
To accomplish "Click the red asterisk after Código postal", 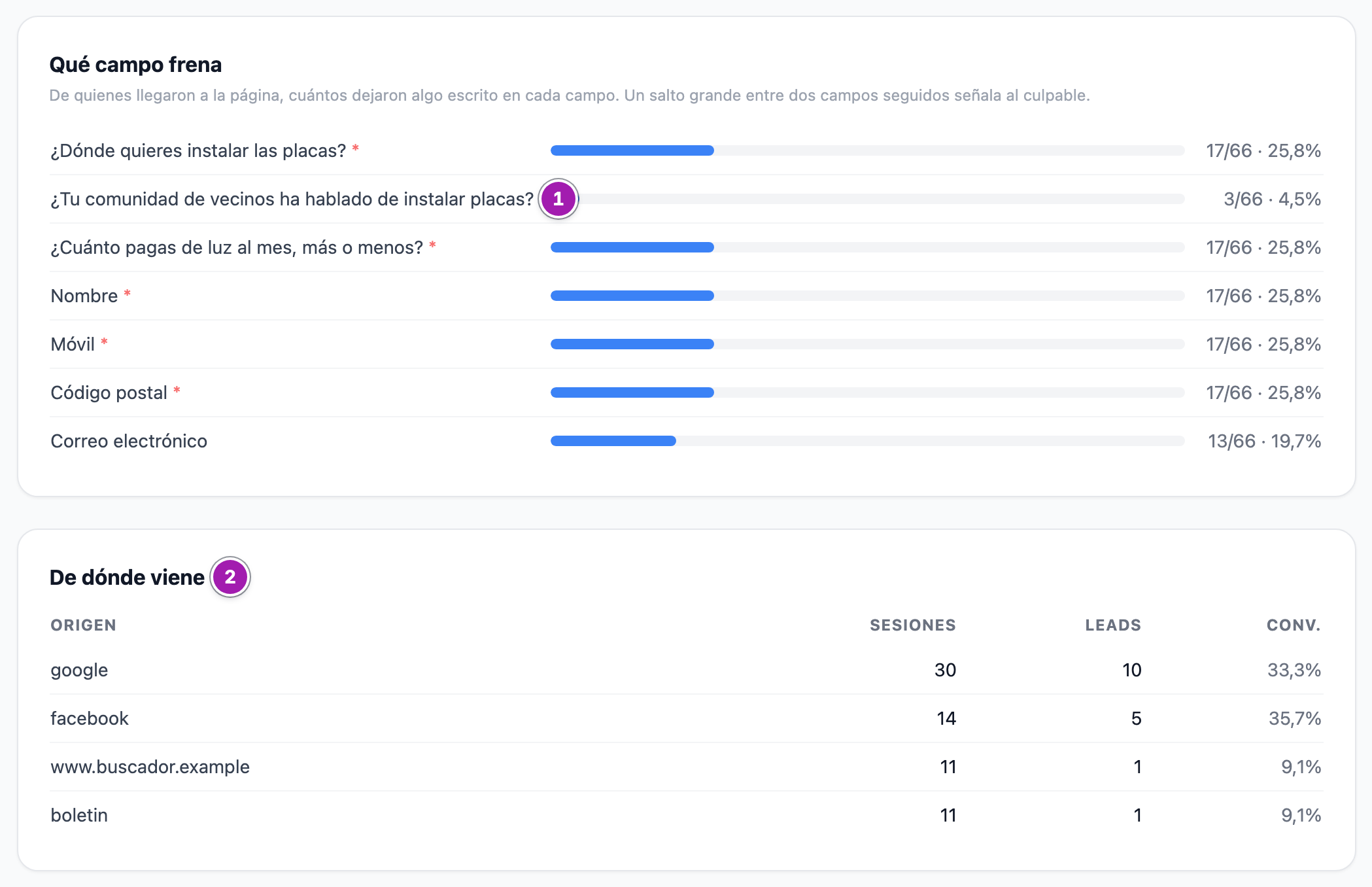I will (177, 391).
